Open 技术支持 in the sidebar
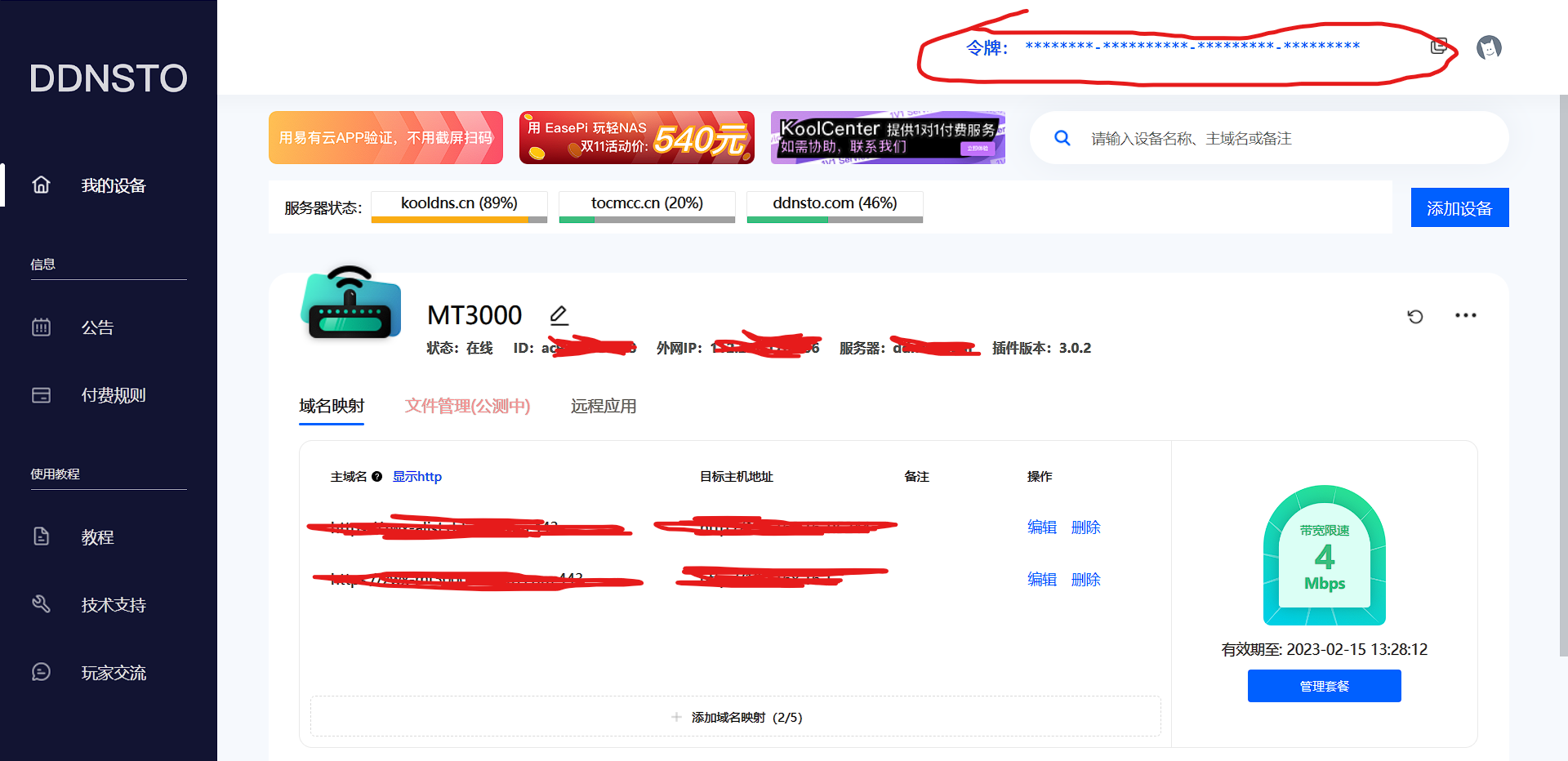This screenshot has width=1568, height=761. click(x=113, y=605)
